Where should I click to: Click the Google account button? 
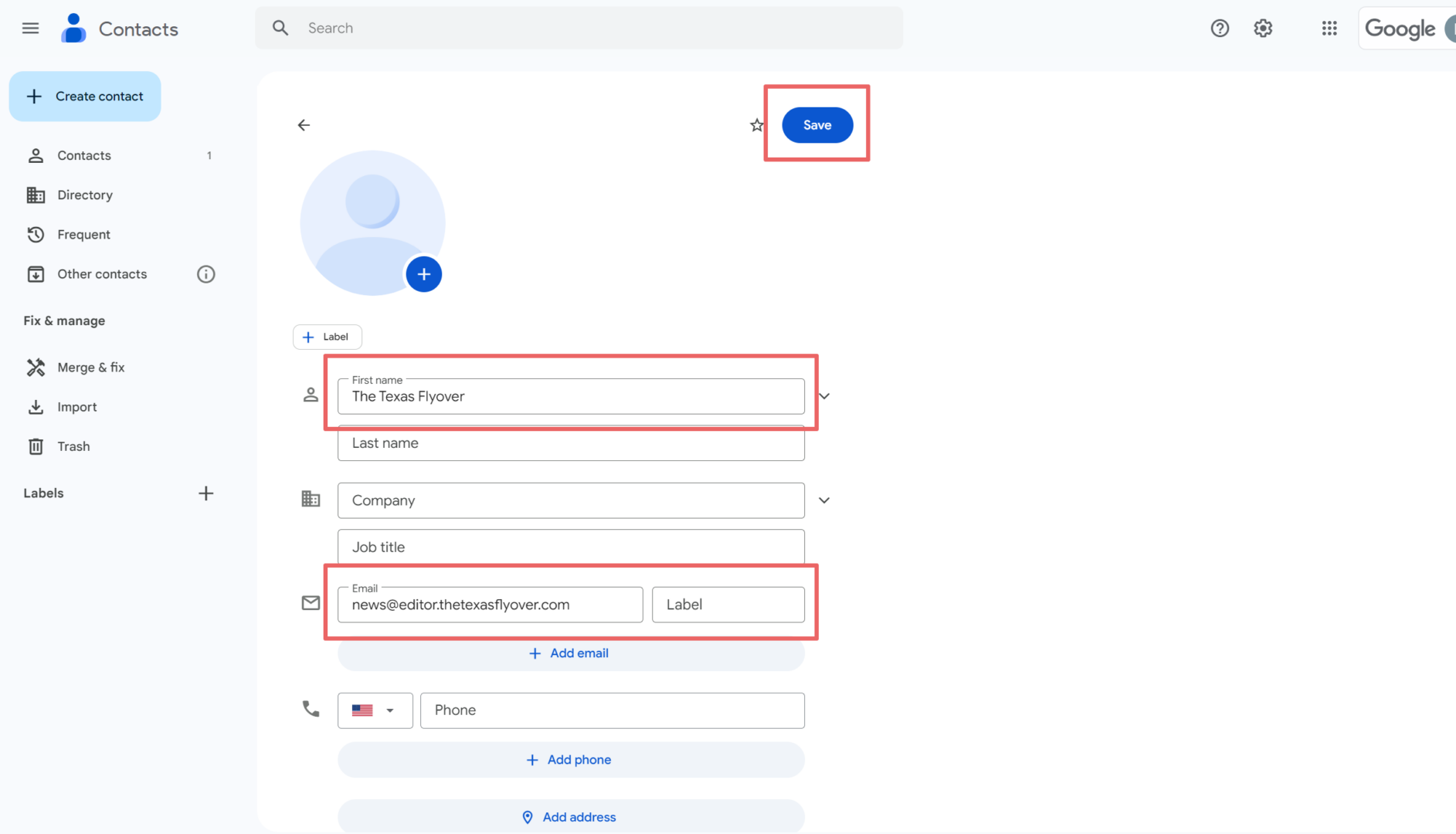1407,29
